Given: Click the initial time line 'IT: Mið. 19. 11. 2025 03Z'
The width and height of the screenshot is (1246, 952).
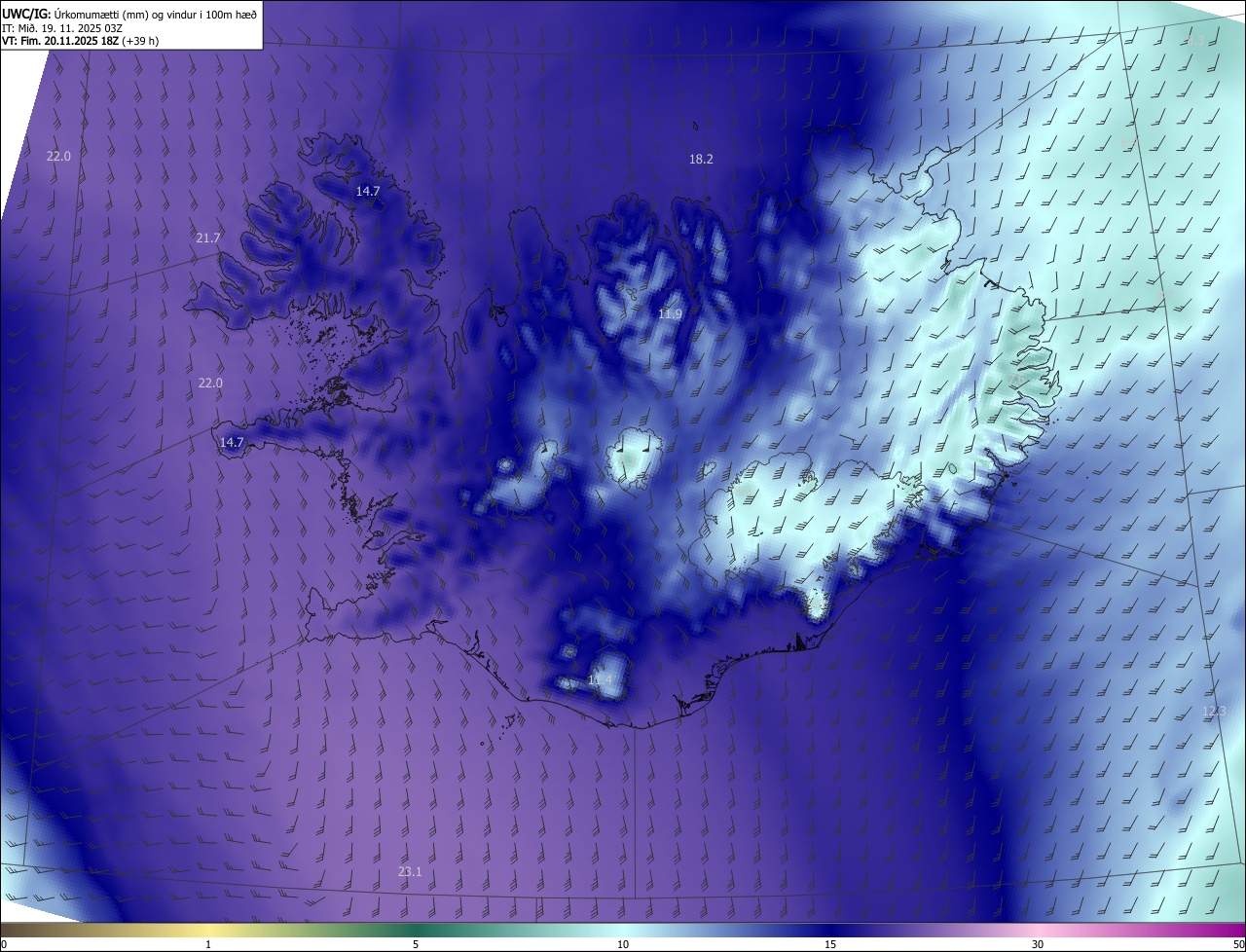Looking at the screenshot, I should 60,28.
